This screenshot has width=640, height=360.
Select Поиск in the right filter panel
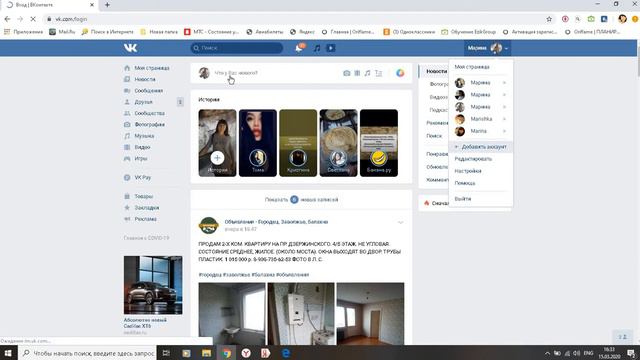pyautogui.click(x=434, y=136)
